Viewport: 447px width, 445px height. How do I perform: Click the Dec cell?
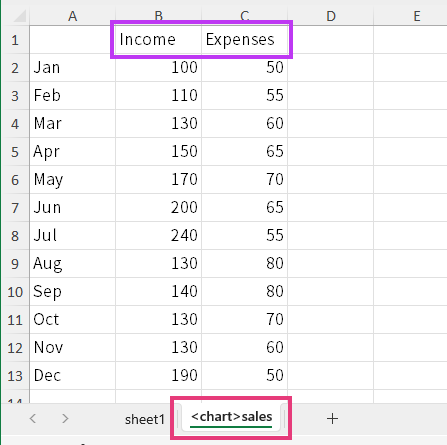pos(73,376)
